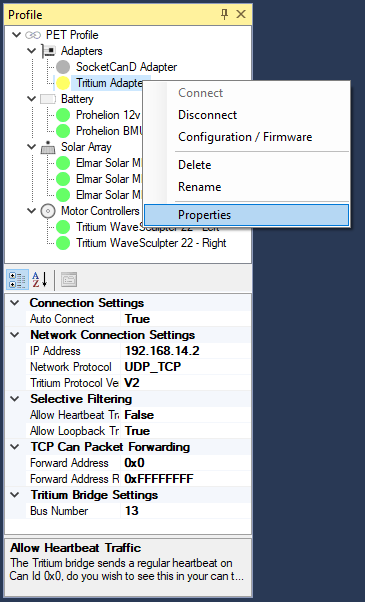Screen dimensions: 365x602
Task: Collapse the Selective Filtering category
Action: coord(15,399)
